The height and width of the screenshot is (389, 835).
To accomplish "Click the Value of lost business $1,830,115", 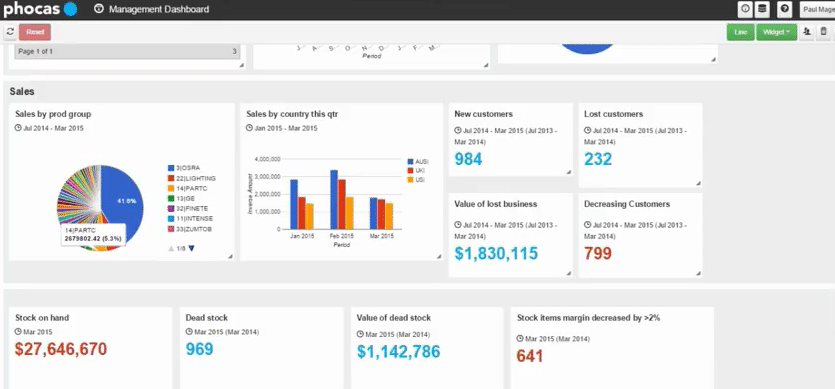I will (496, 253).
